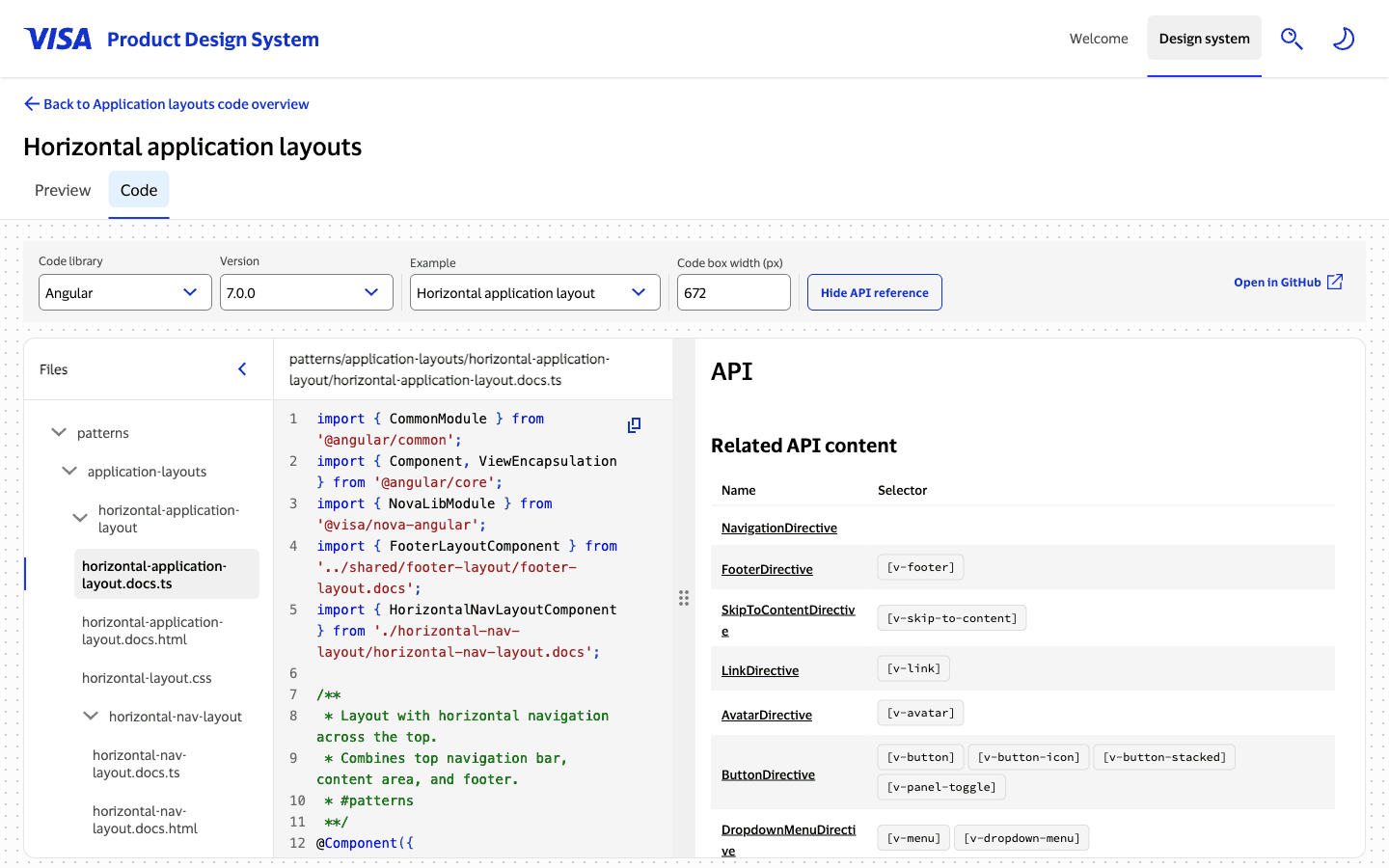
Task: Collapse the horizontal-application-layout folder
Action: tap(80, 518)
